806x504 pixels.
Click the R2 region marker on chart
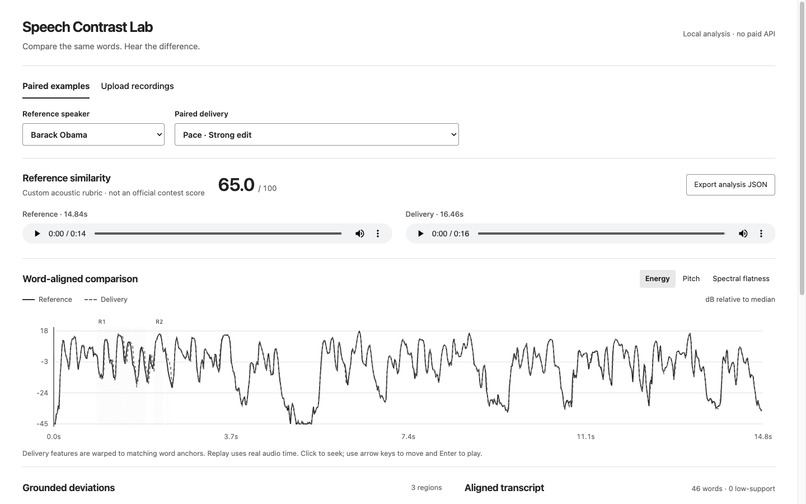[x=159, y=322]
